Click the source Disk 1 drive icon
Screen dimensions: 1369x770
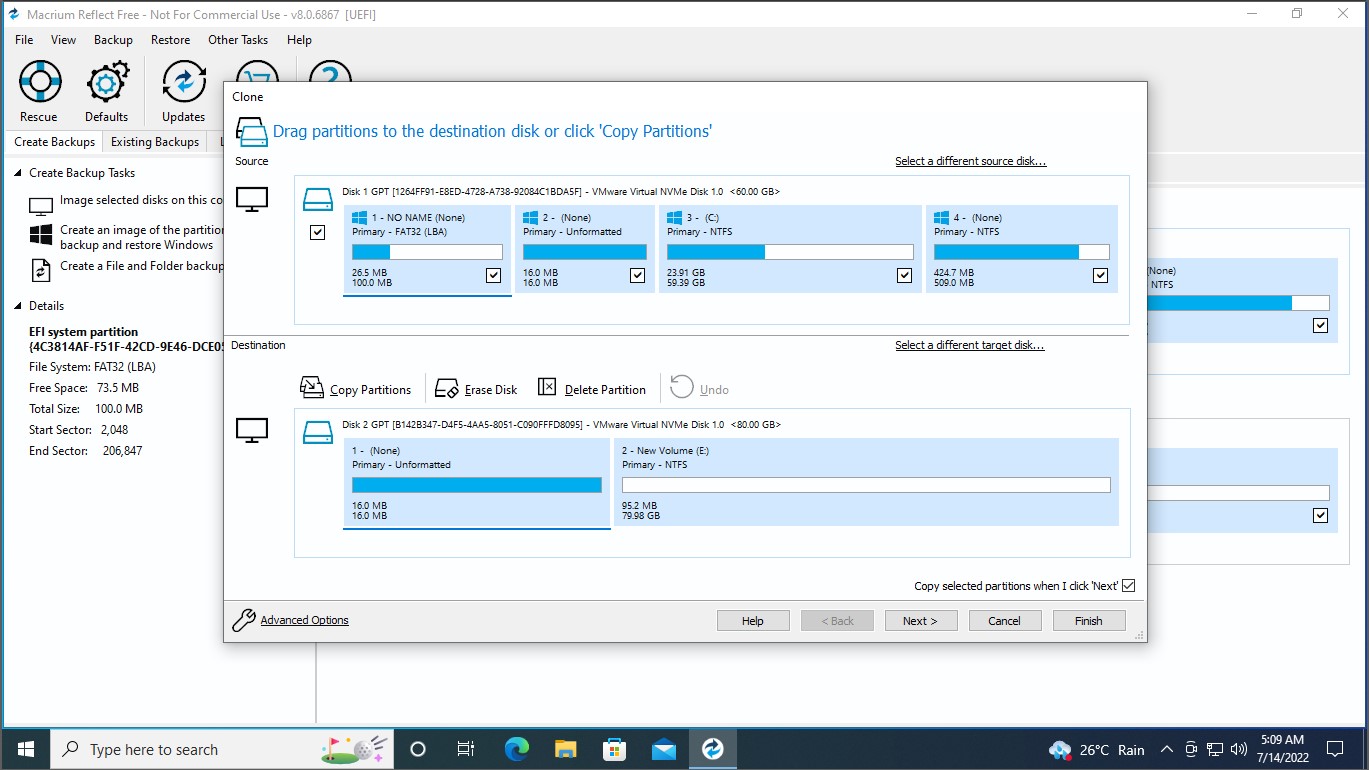pyautogui.click(x=318, y=199)
